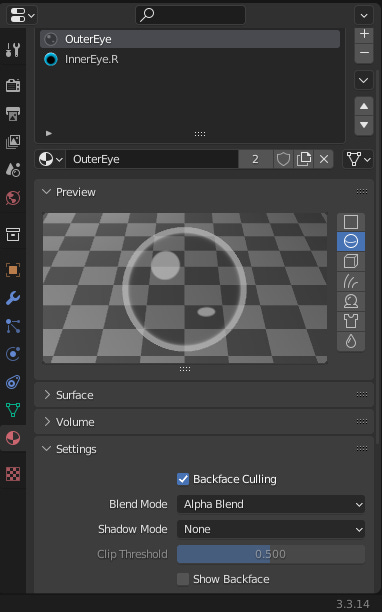The image size is (382, 612).
Task: Click the Clip Threshold slider
Action: (271, 554)
